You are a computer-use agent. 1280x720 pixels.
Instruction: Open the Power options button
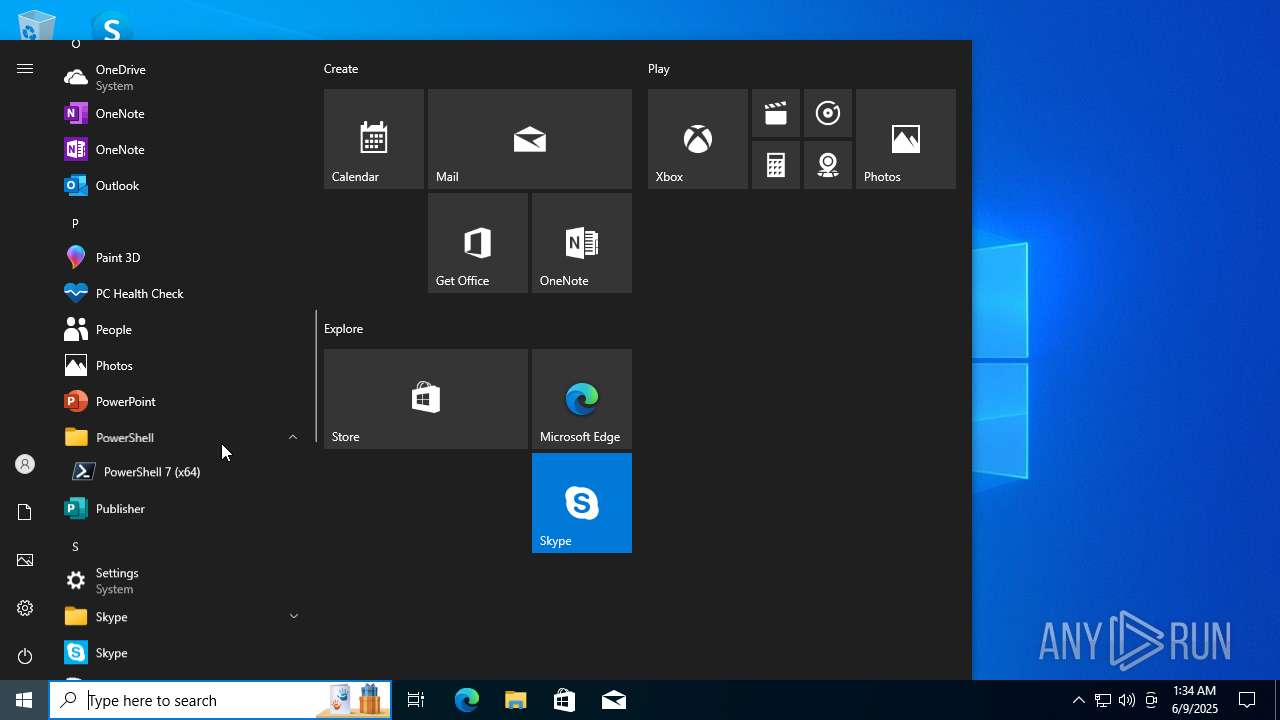25,656
